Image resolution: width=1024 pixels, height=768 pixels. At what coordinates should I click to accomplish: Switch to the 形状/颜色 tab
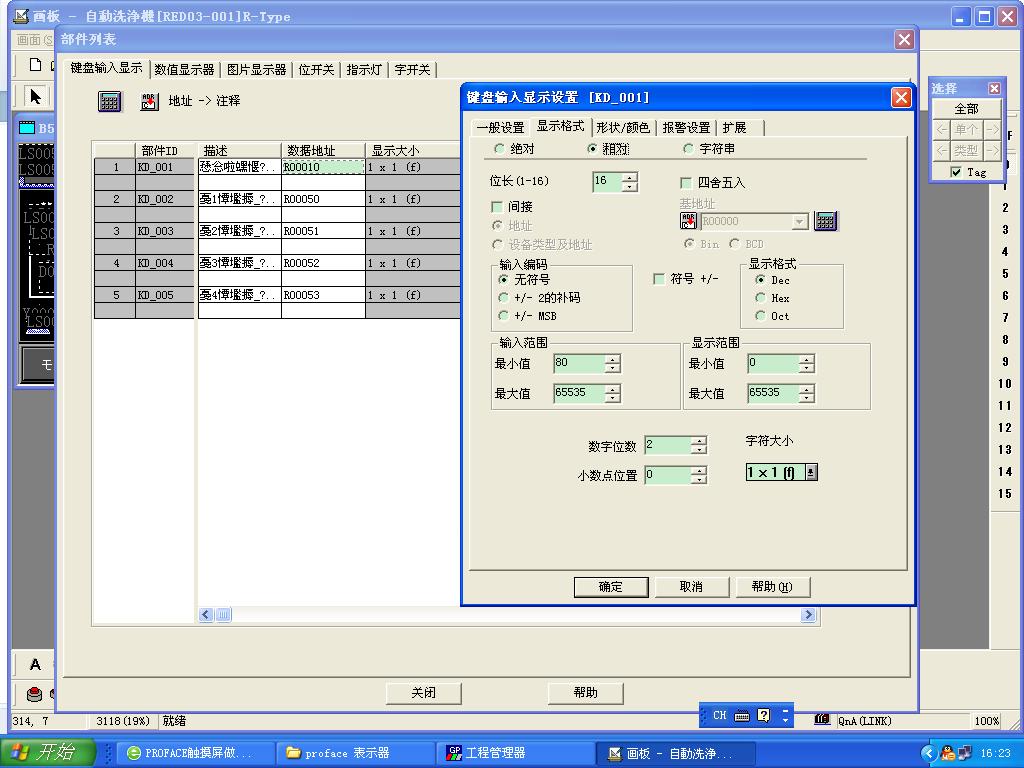click(x=622, y=128)
